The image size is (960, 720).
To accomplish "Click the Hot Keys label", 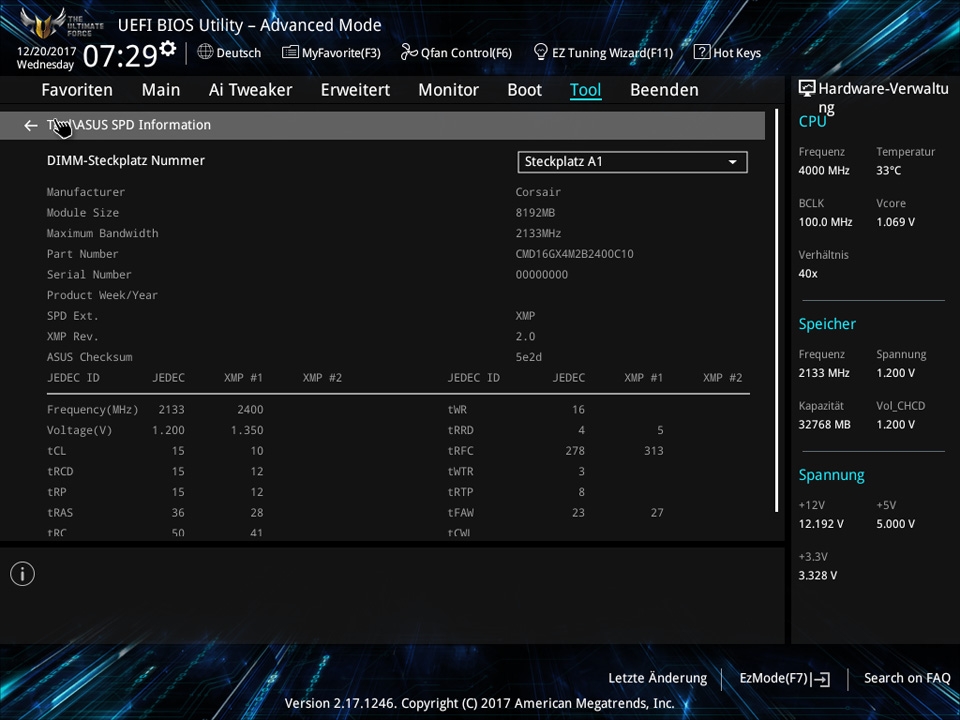I will tap(737, 53).
